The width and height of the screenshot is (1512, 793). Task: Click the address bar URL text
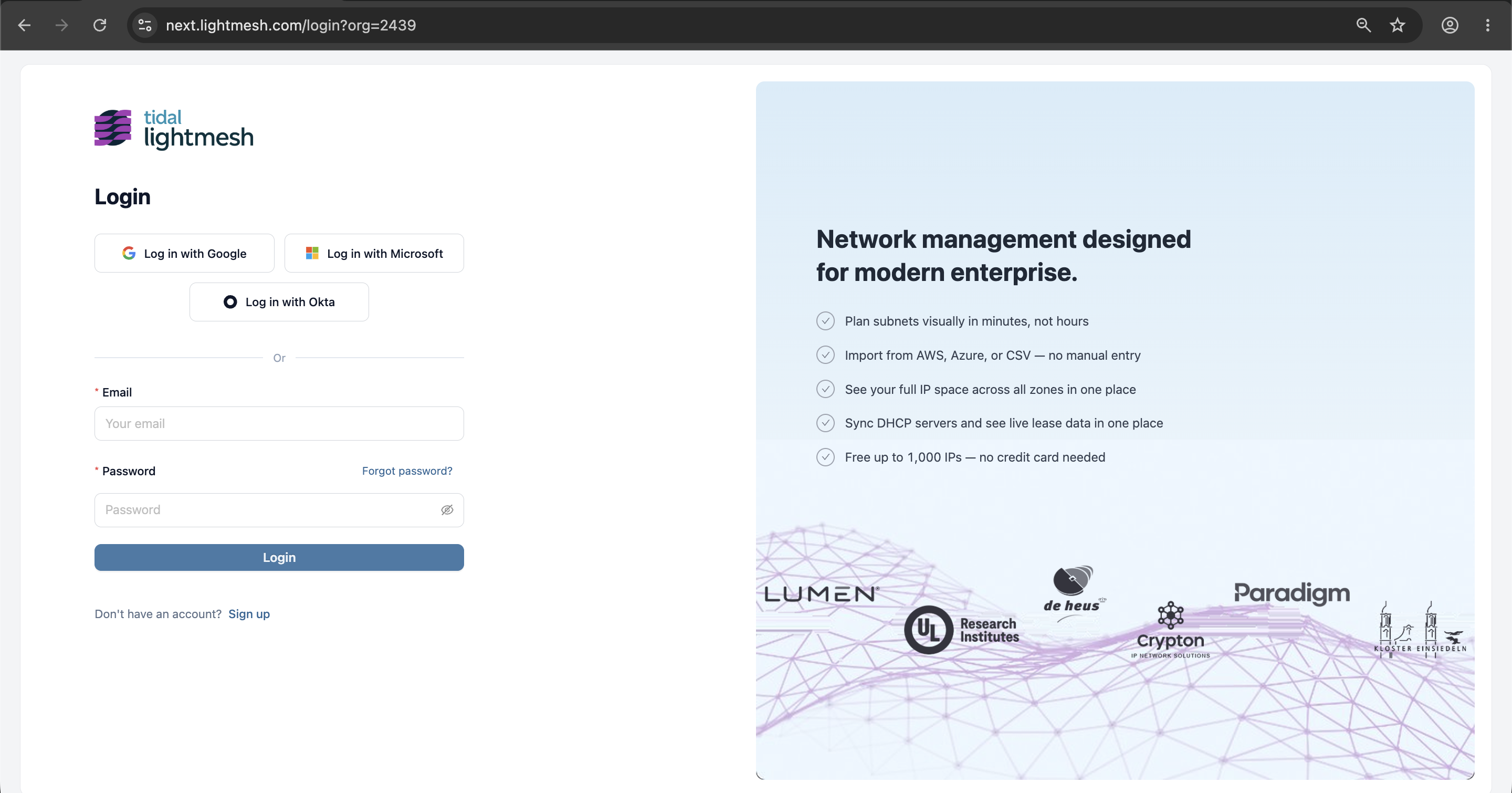(x=290, y=25)
